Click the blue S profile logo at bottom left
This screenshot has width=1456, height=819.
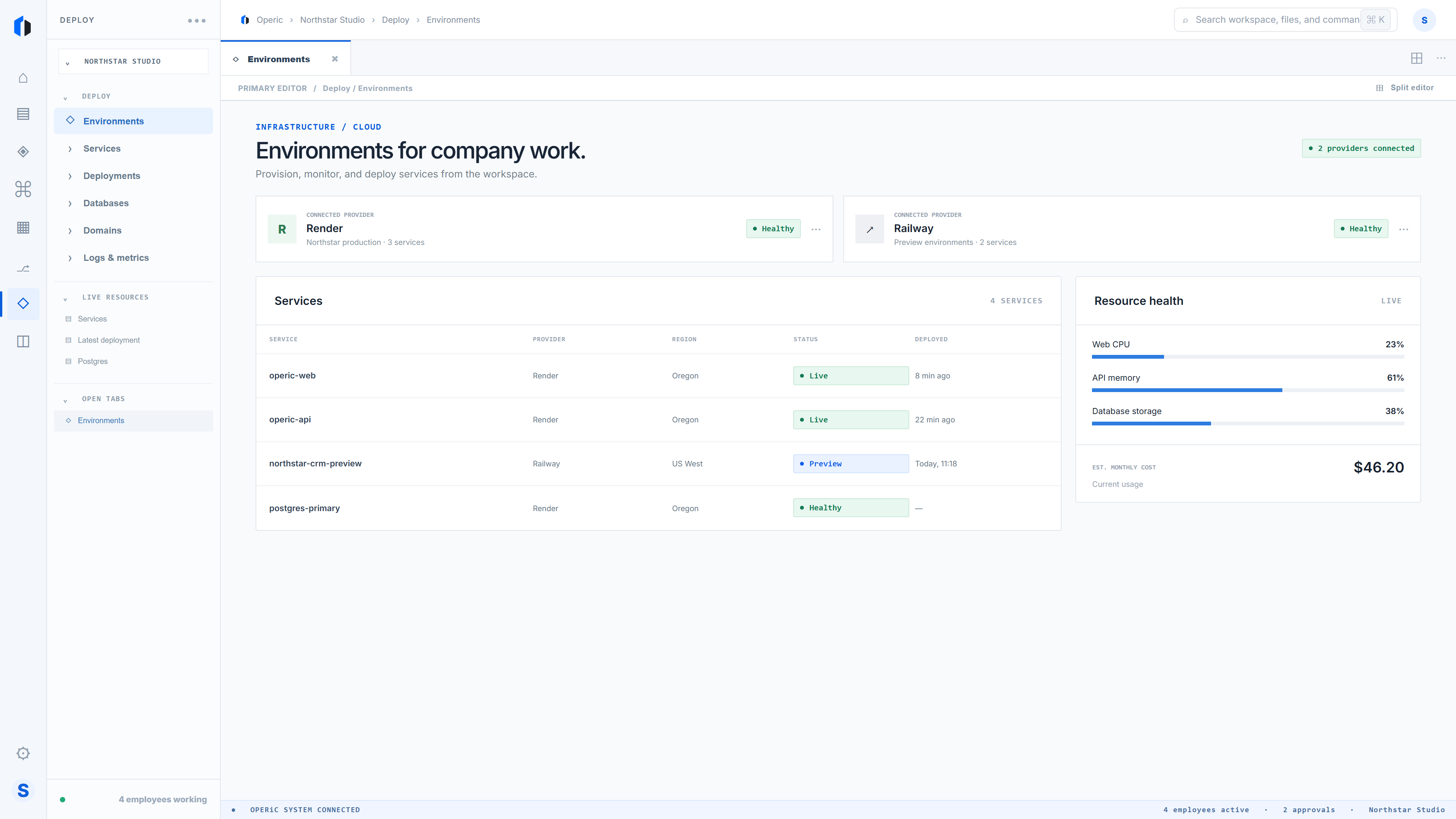point(23,790)
